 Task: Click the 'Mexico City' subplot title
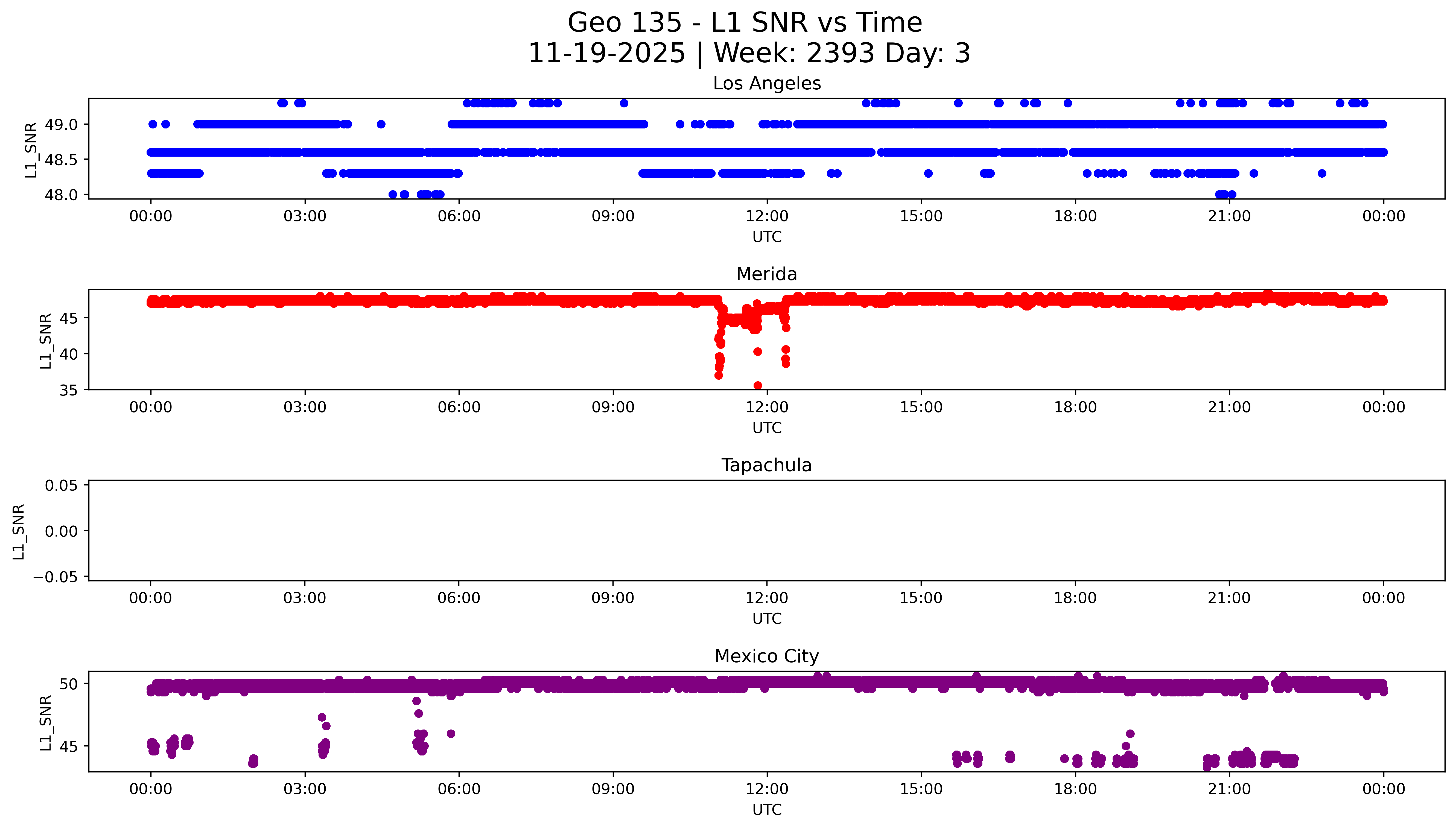(766, 657)
